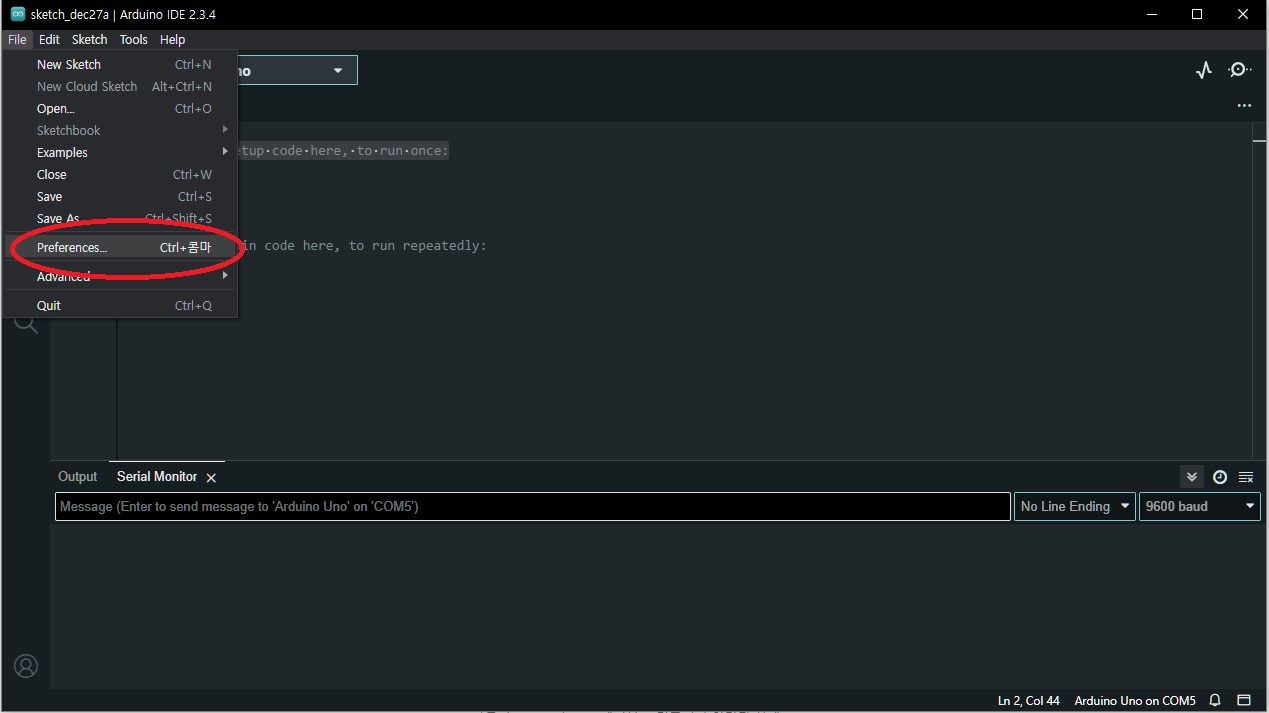
Task: Click Ln 2, Col 44 status entry
Action: (1029, 700)
